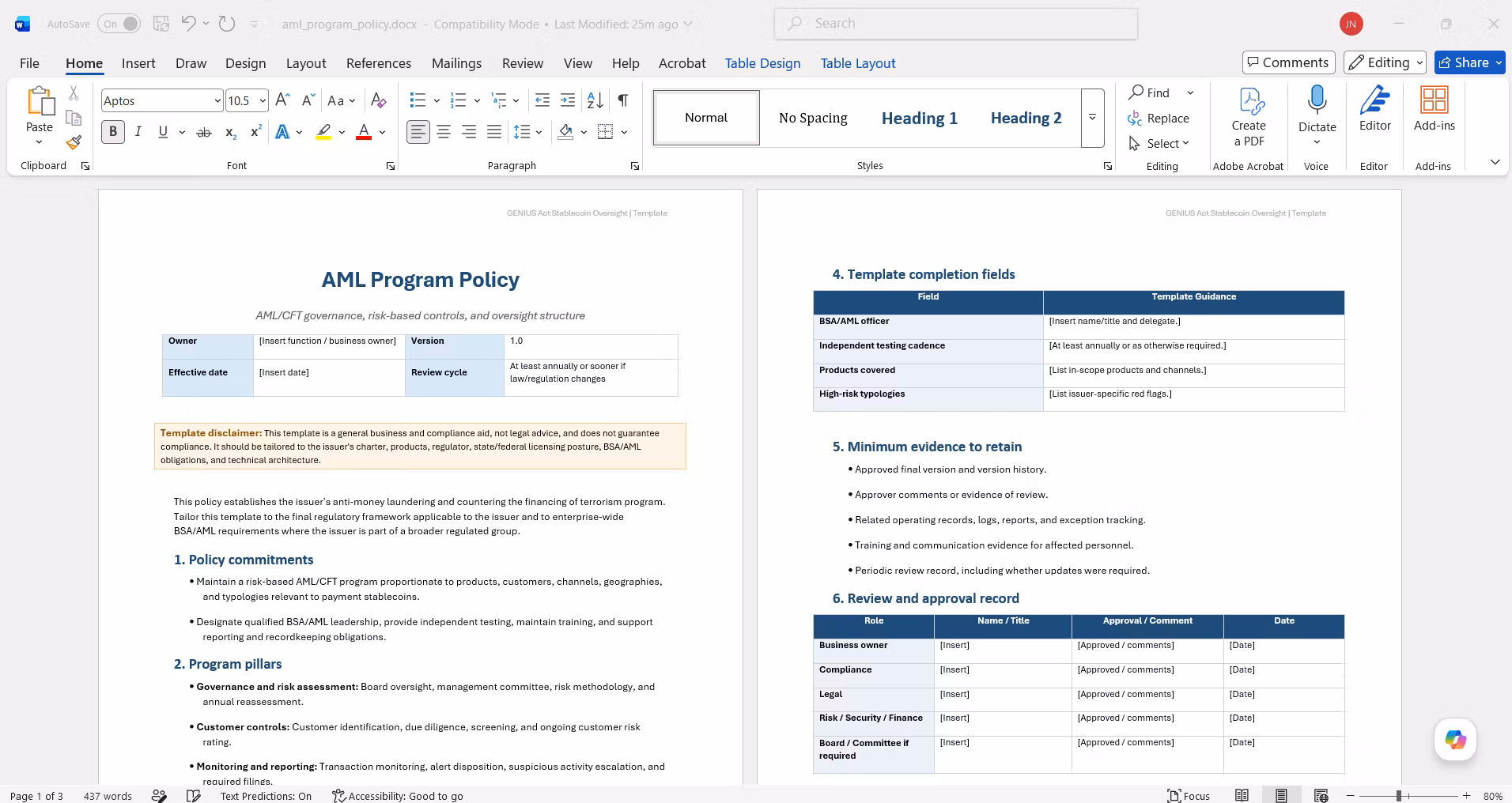
Task: Open the Table Design tab
Action: (x=762, y=63)
